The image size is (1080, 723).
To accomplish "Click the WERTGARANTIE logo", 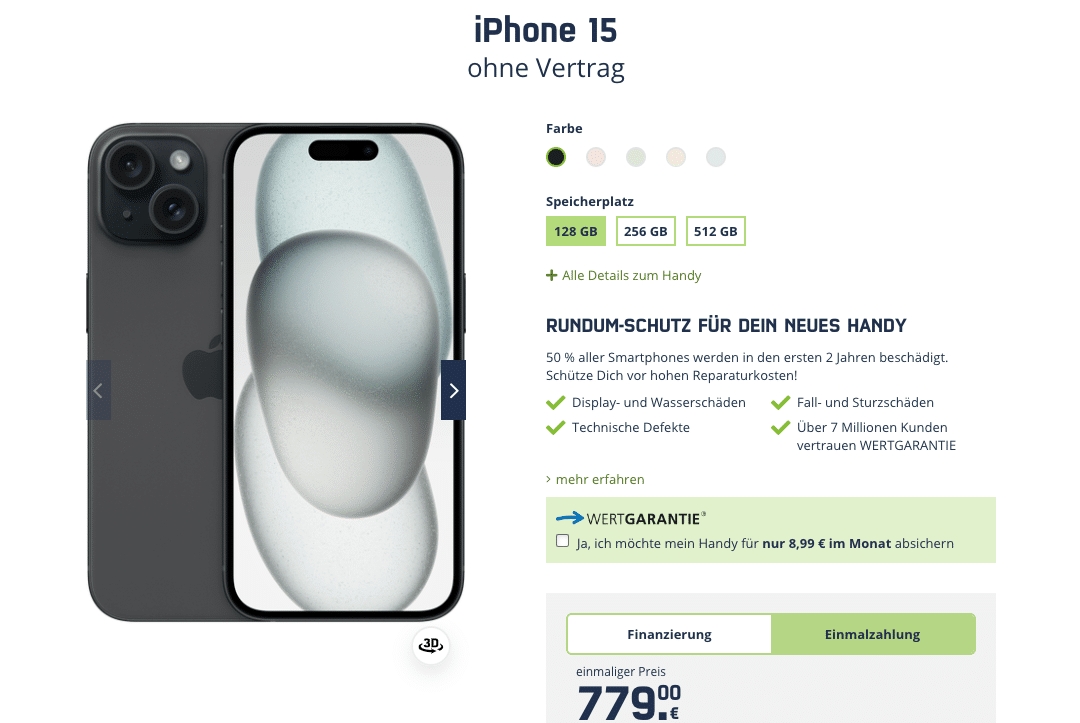I will pyautogui.click(x=631, y=518).
